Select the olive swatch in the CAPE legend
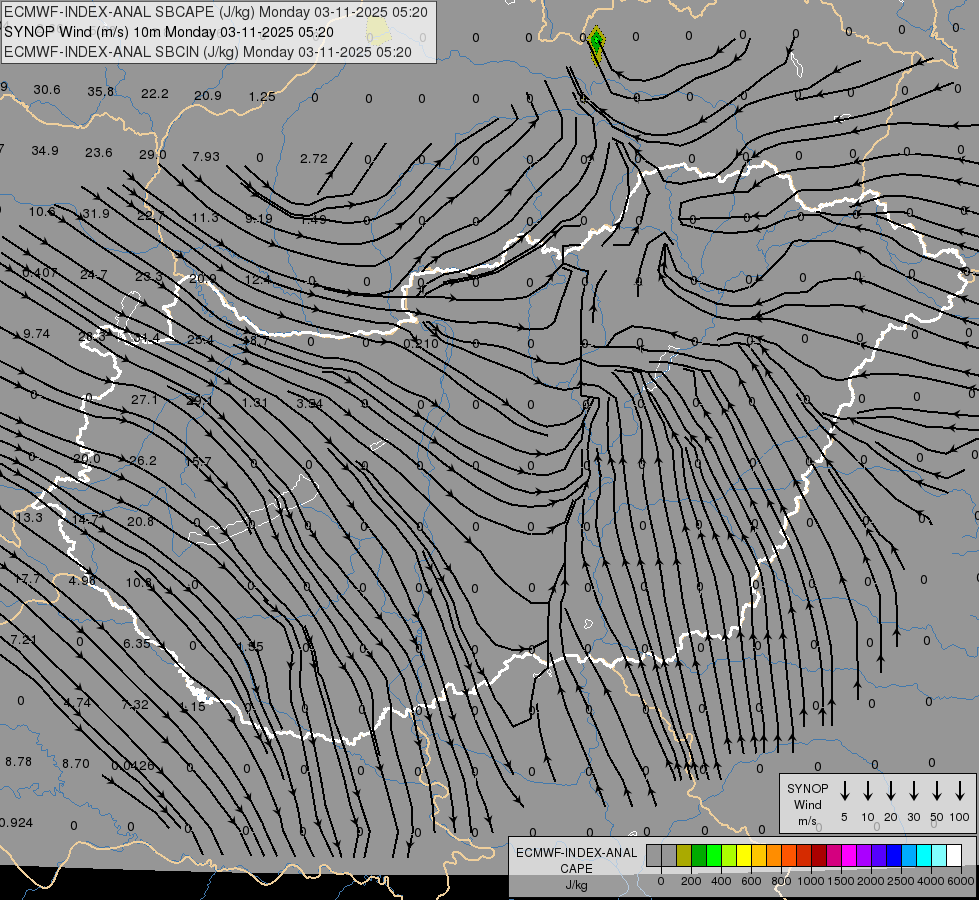 point(684,855)
